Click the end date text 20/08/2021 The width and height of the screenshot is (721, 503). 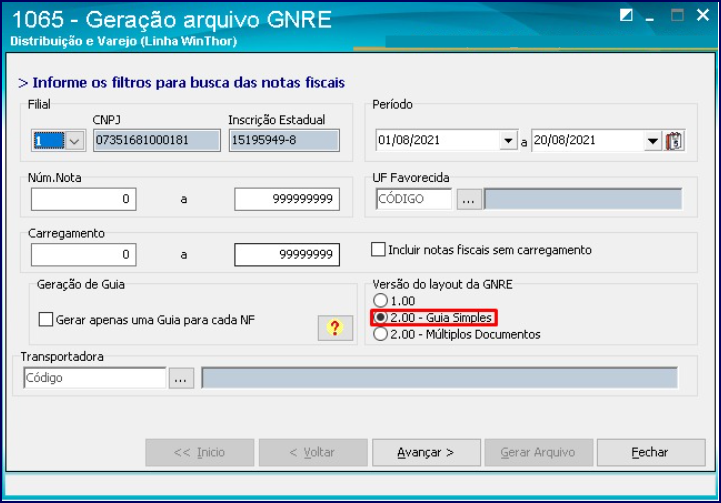click(x=564, y=140)
